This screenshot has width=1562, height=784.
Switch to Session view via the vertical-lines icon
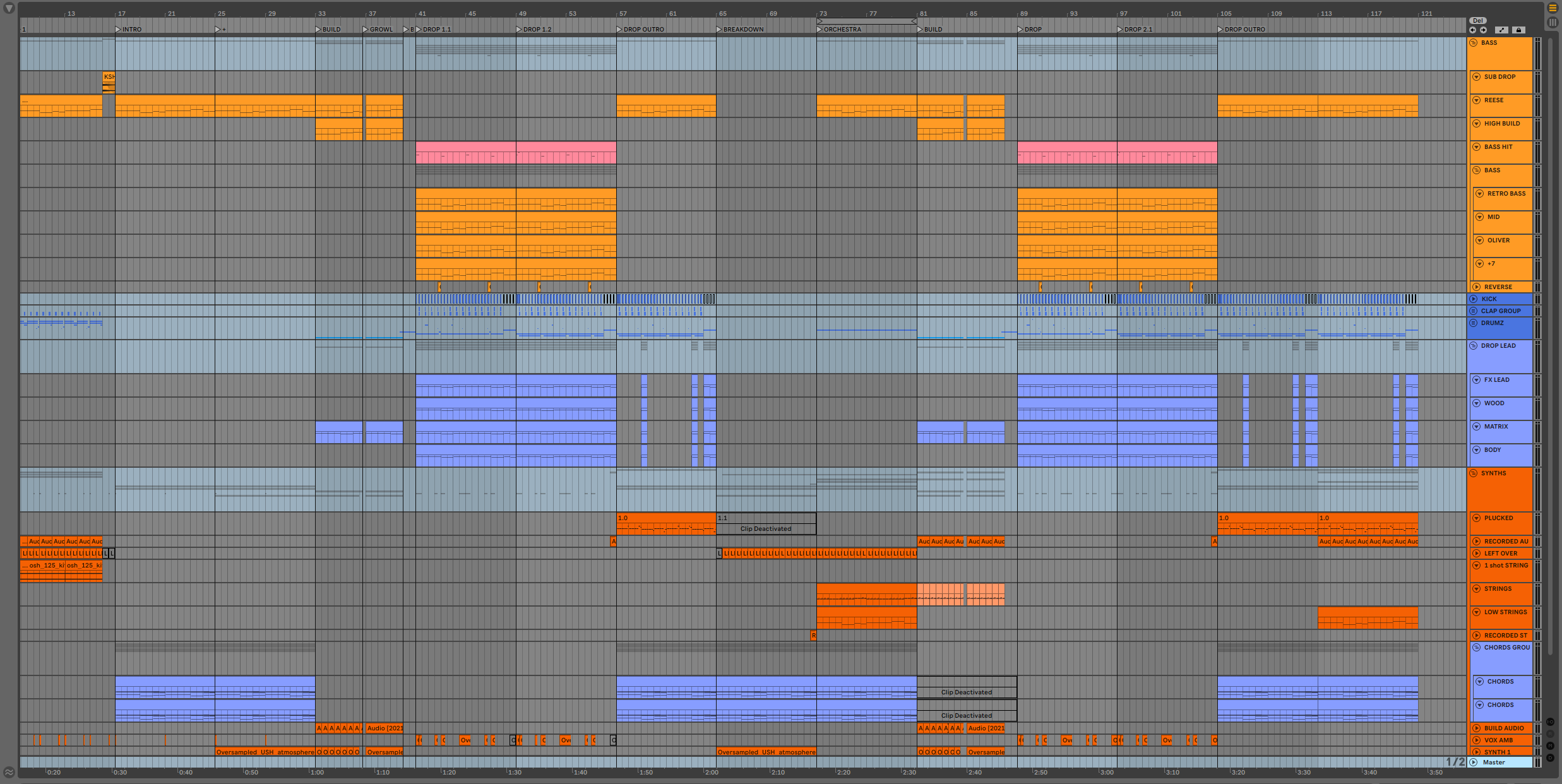[x=1553, y=22]
